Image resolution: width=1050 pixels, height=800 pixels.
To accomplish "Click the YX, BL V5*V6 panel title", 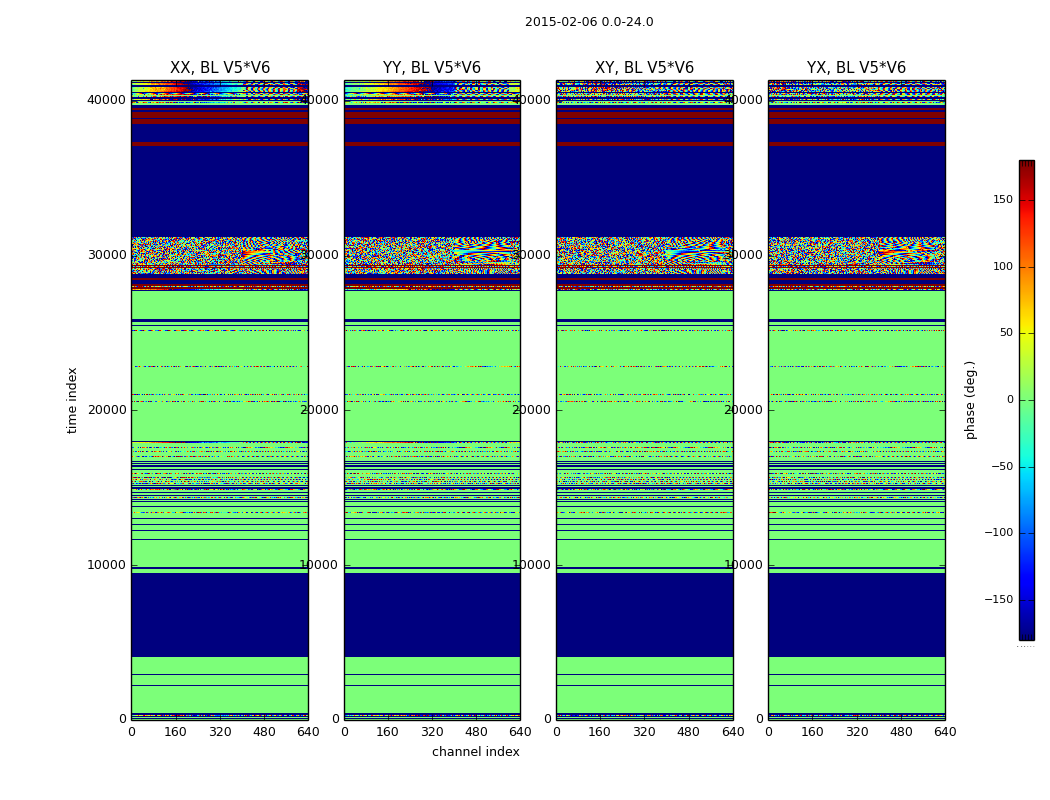I will [x=856, y=68].
